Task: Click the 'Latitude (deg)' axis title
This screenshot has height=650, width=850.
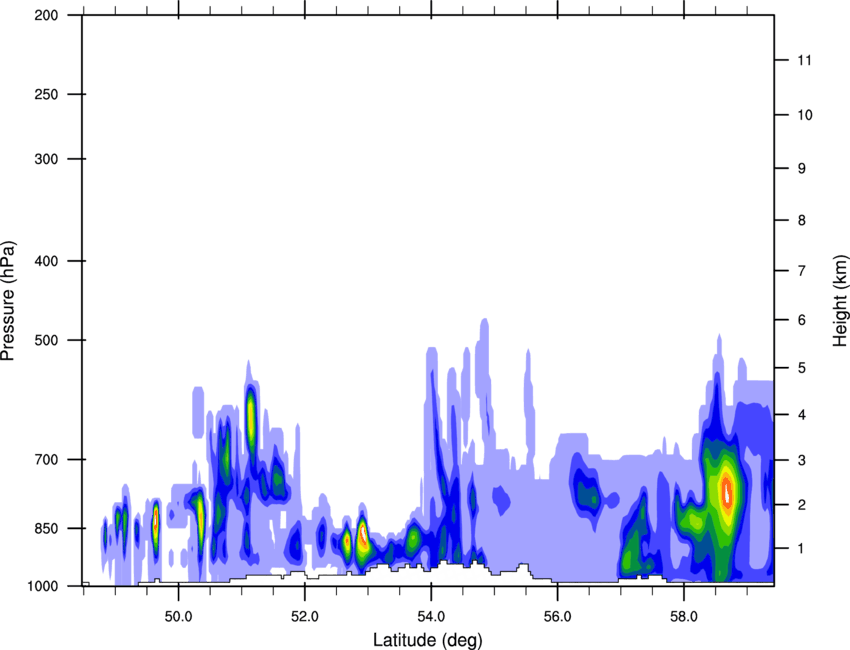Action: coord(427,640)
